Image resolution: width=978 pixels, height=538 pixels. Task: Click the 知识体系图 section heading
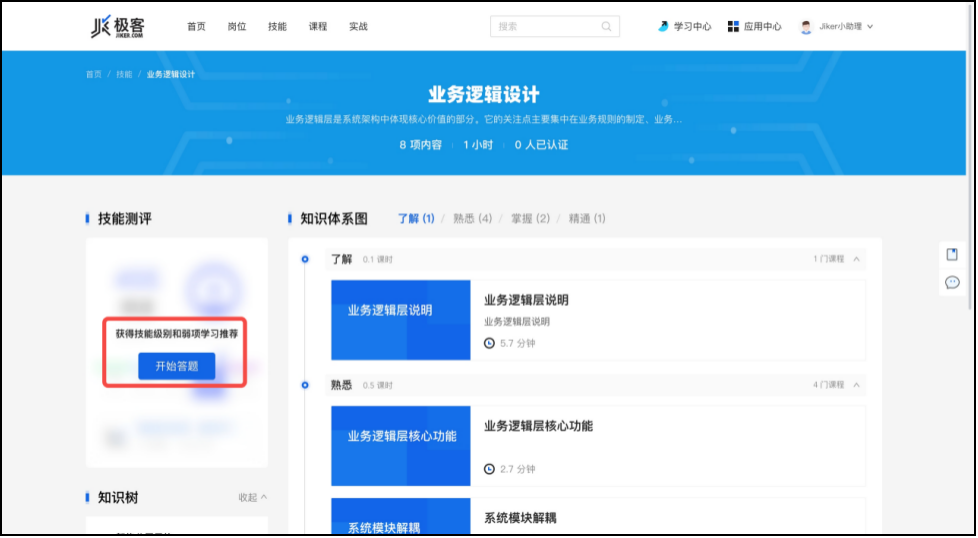(334, 219)
